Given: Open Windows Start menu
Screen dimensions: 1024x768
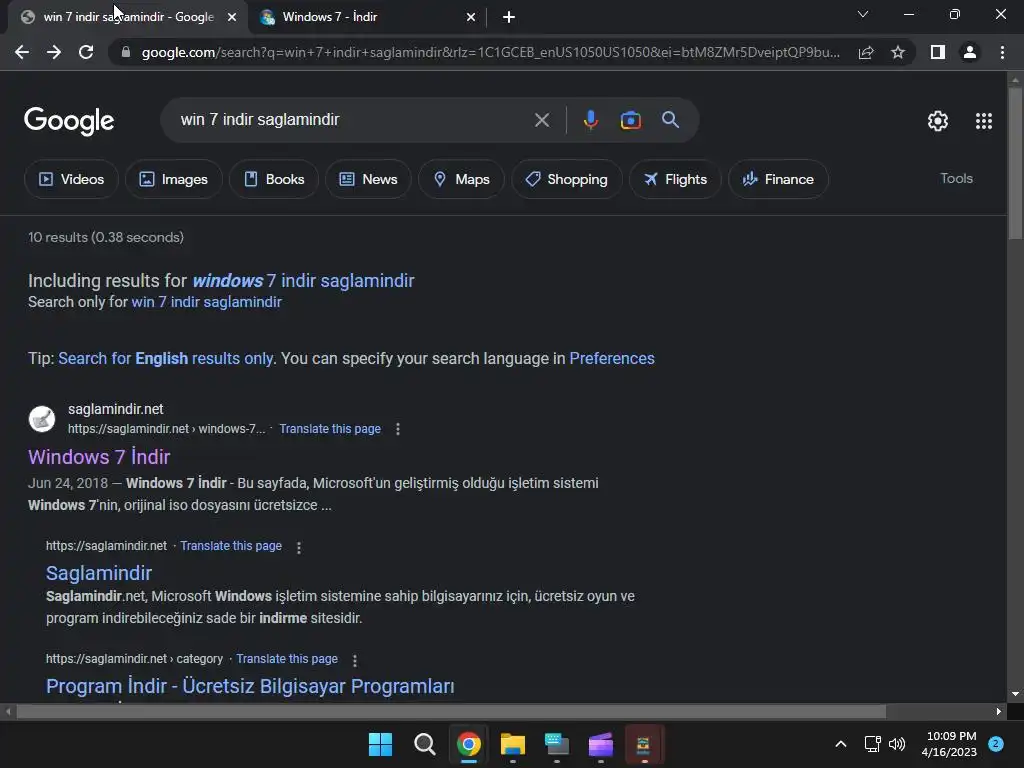Looking at the screenshot, I should click(380, 744).
